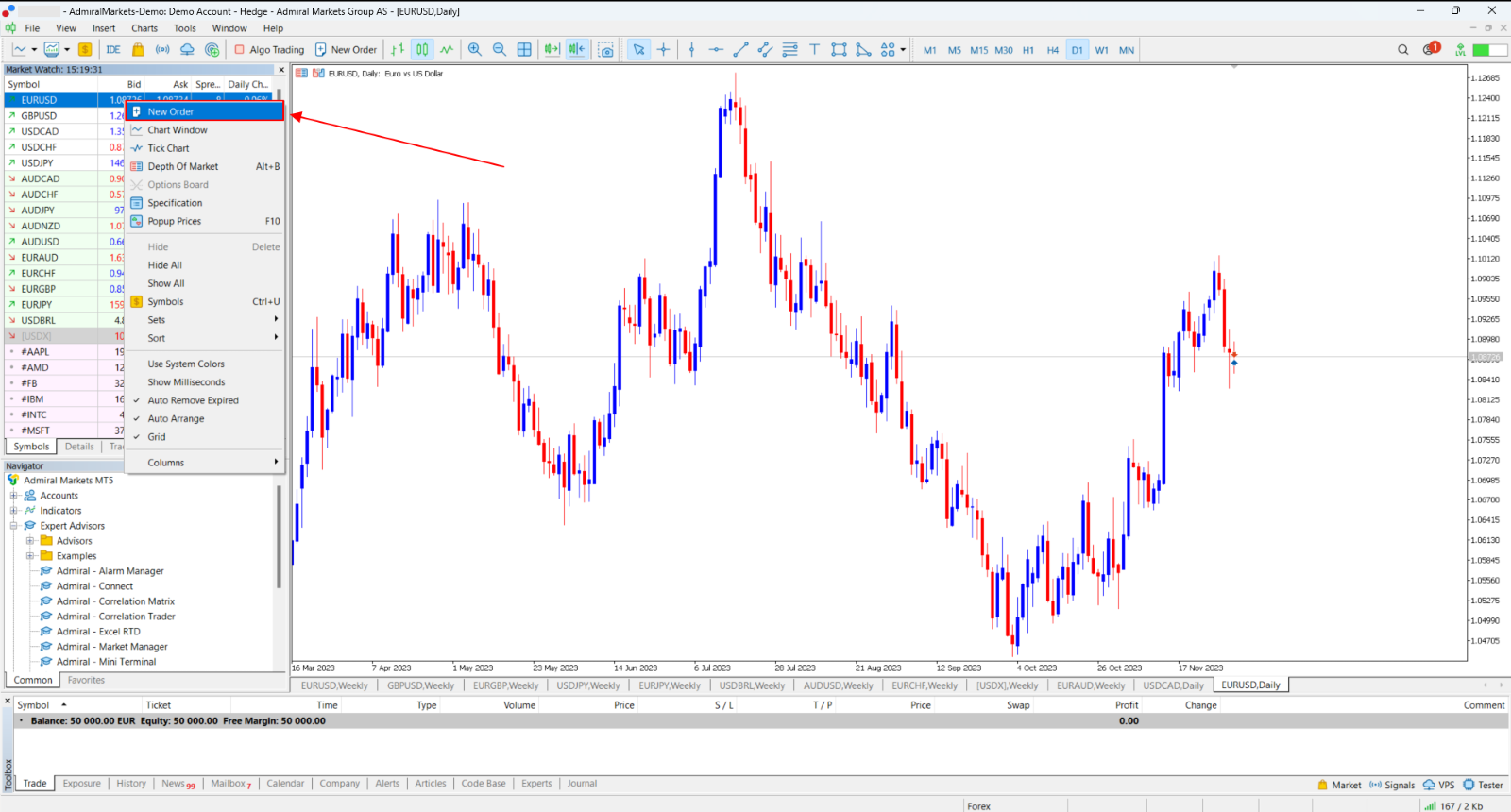Open Admiral - Mini Terminal expert advisor
This screenshot has height=812, width=1511.
coord(106,662)
